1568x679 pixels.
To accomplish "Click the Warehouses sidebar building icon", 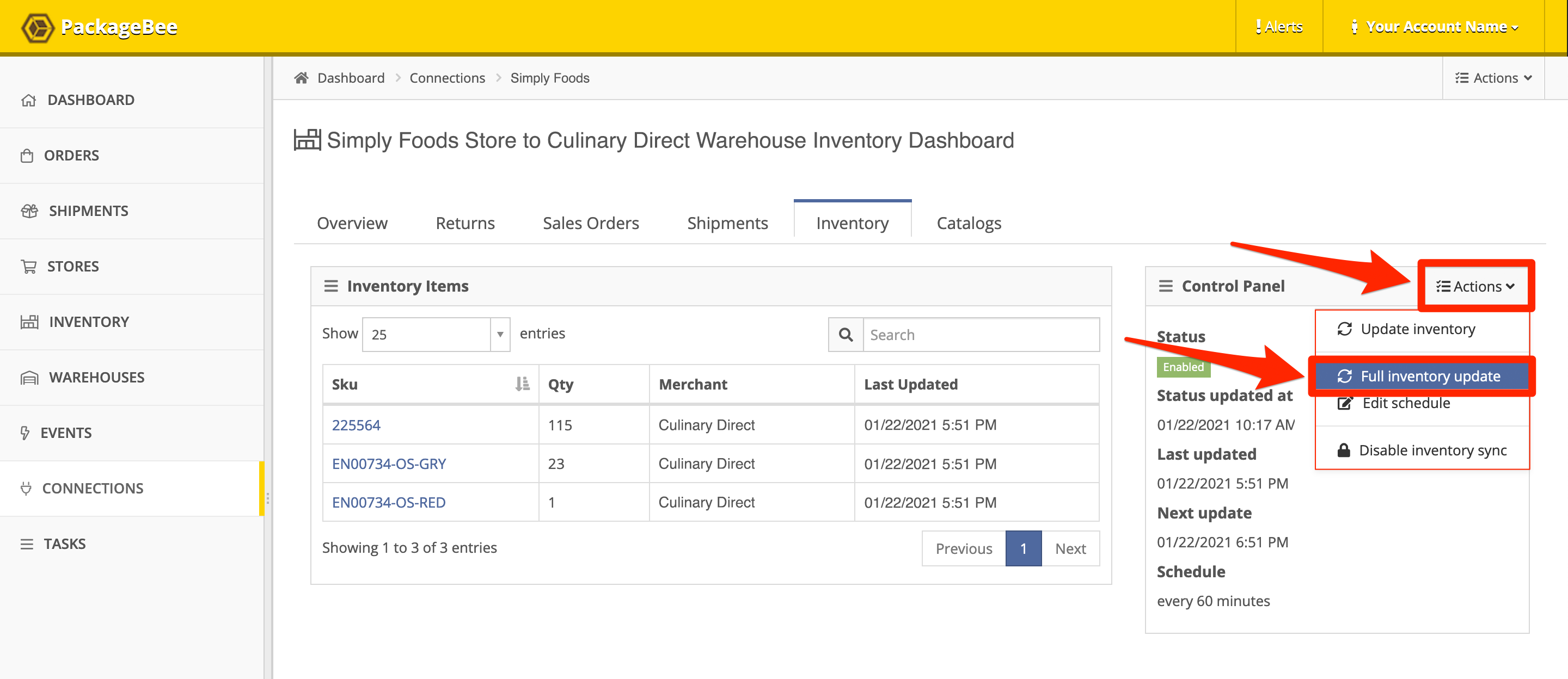I will (29, 377).
